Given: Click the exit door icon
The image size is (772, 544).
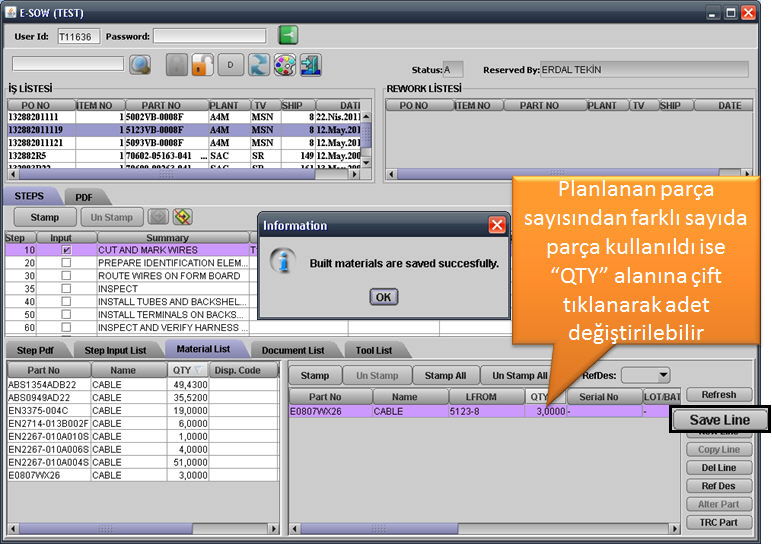Looking at the screenshot, I should tap(311, 64).
